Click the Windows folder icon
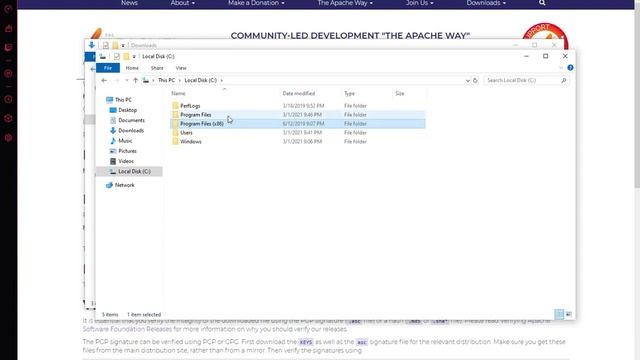 point(176,142)
